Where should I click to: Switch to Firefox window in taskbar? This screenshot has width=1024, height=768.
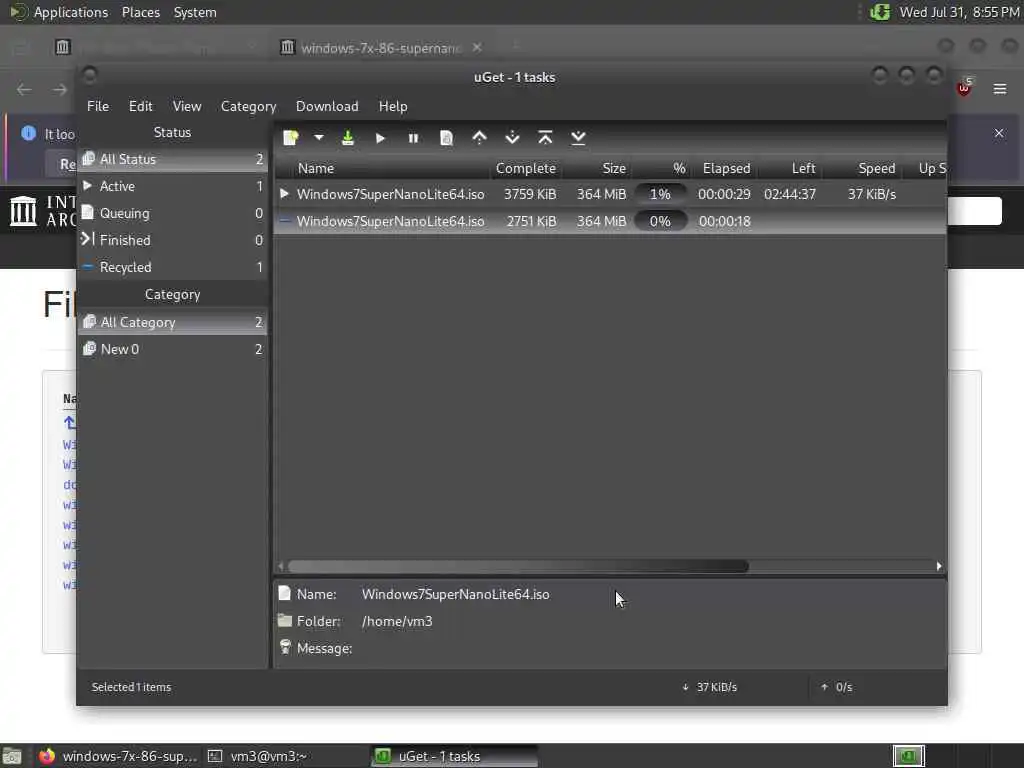[118, 756]
